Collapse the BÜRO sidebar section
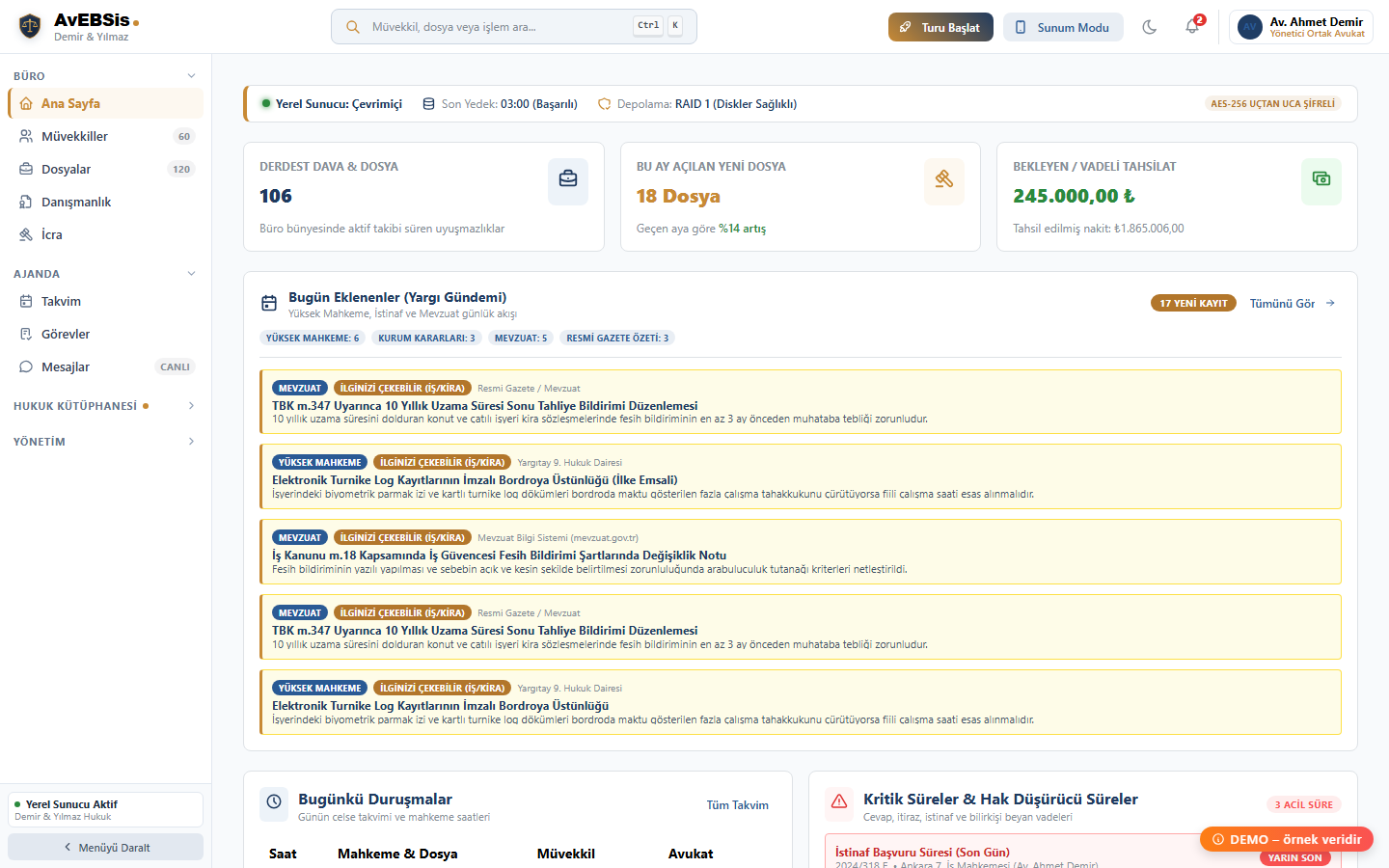 tap(105, 76)
